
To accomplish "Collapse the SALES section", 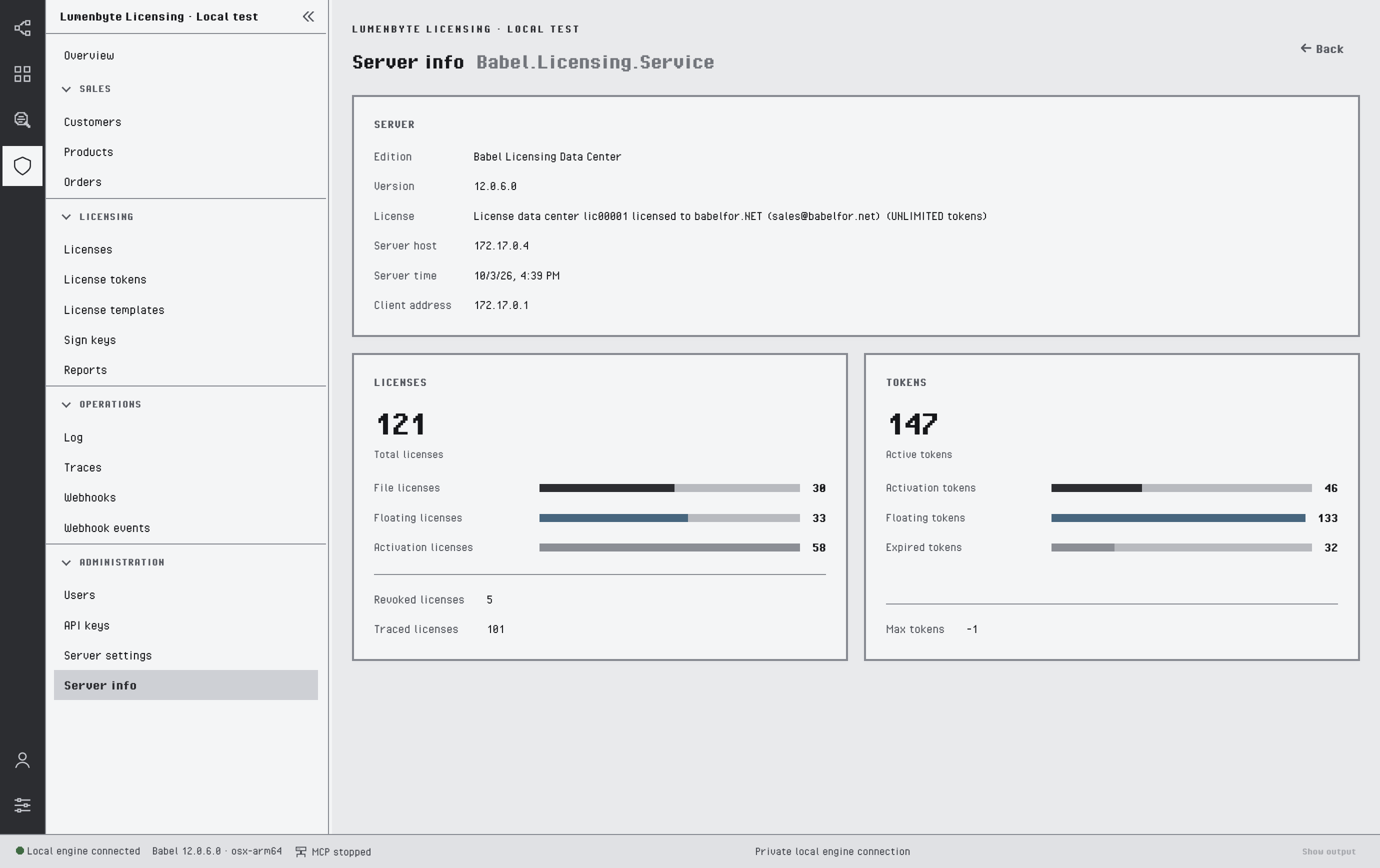I will [x=66, y=89].
